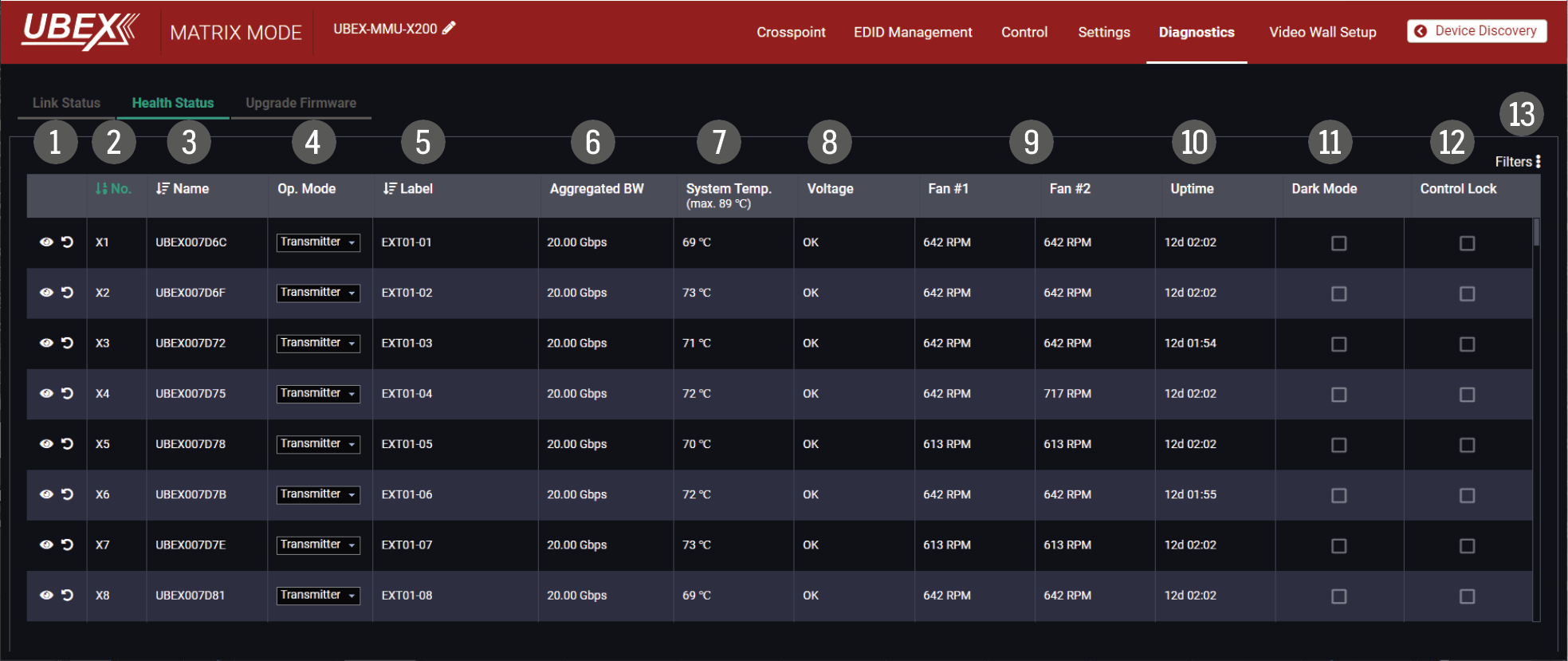
Task: Click the eye identify icon for X7
Action: pos(46,545)
